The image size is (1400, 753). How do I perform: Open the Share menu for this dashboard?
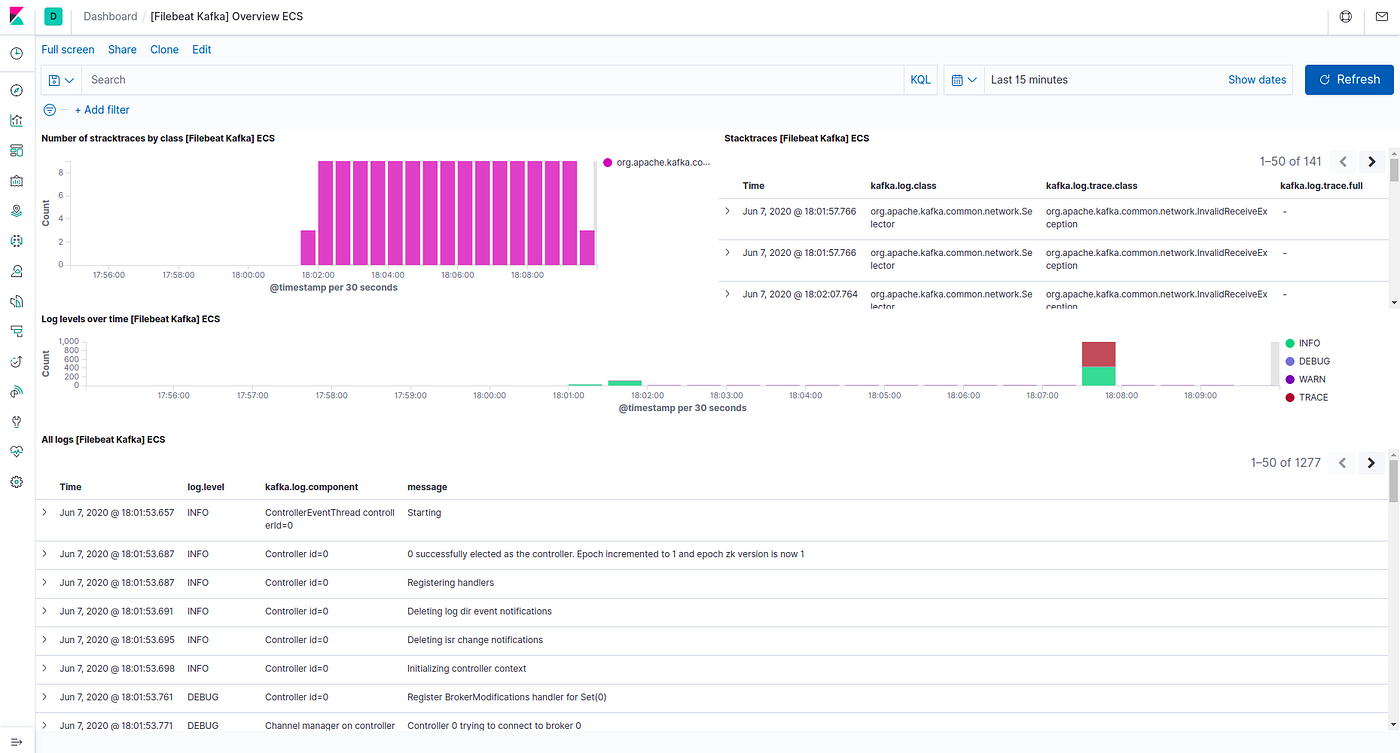point(122,49)
